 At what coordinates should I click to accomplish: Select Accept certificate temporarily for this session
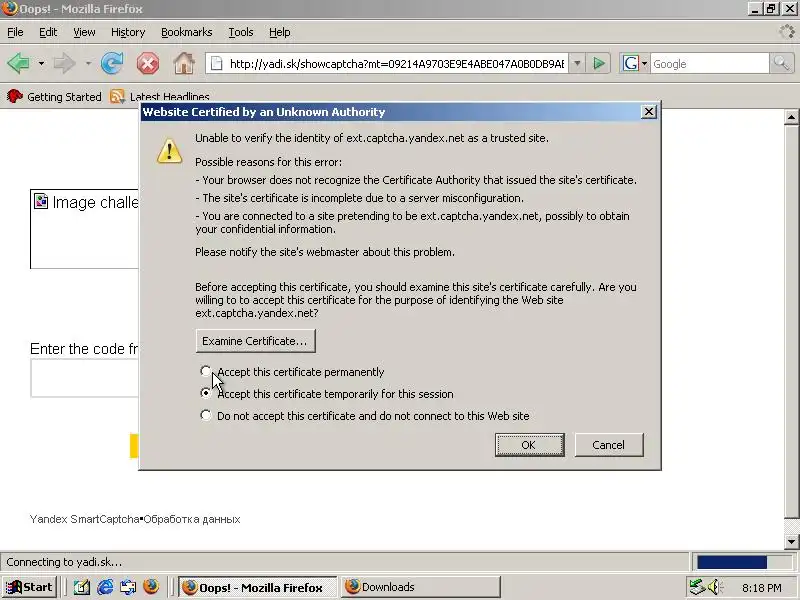(206, 393)
